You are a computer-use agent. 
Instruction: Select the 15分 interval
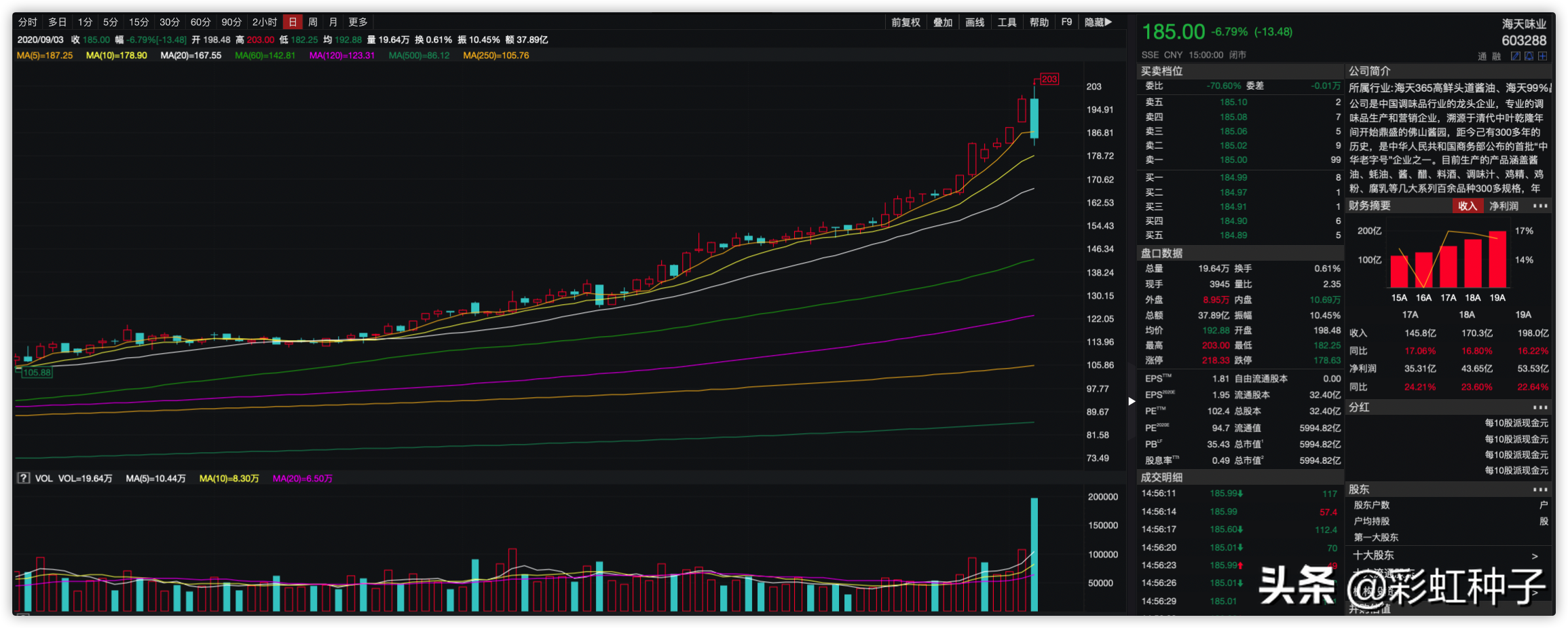pos(138,22)
